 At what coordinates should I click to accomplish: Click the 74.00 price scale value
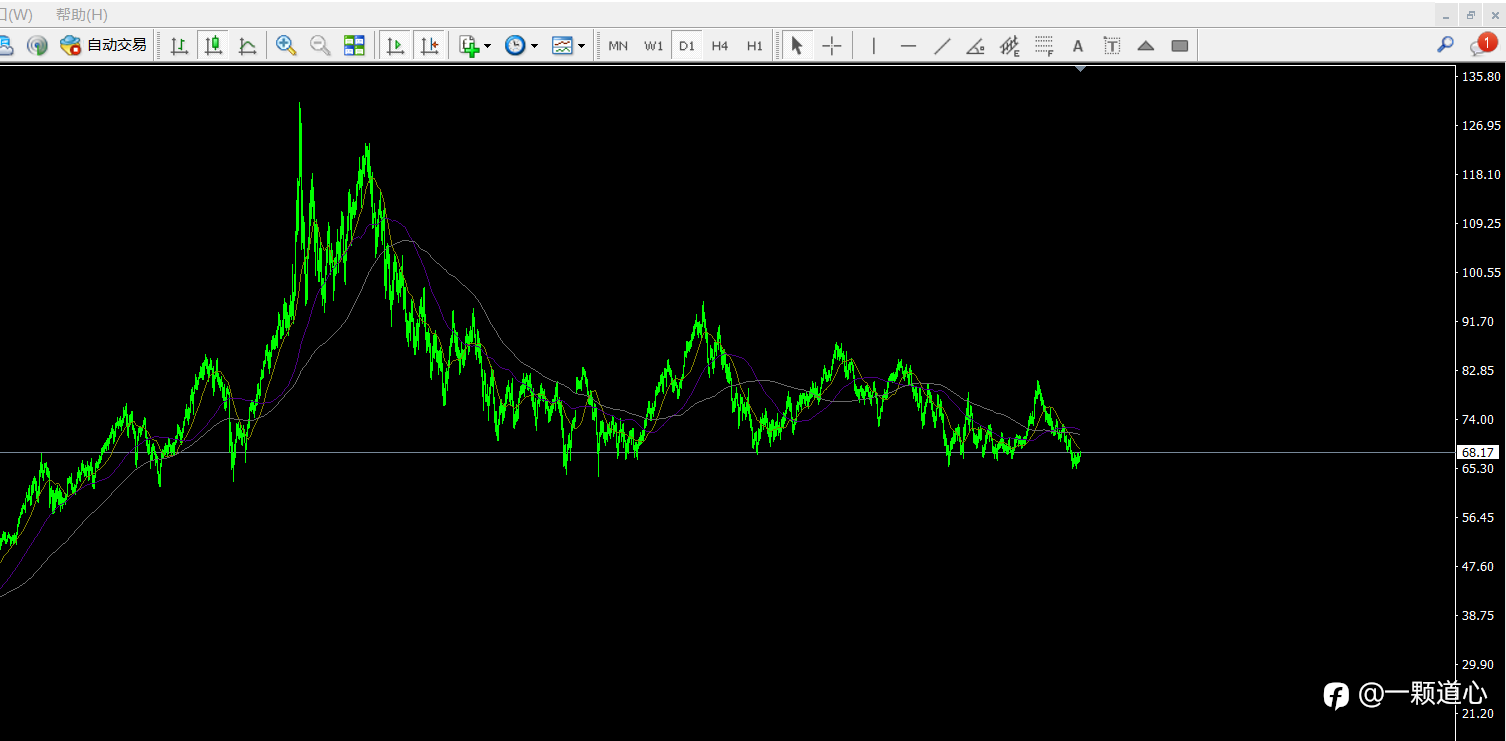[x=1478, y=419]
